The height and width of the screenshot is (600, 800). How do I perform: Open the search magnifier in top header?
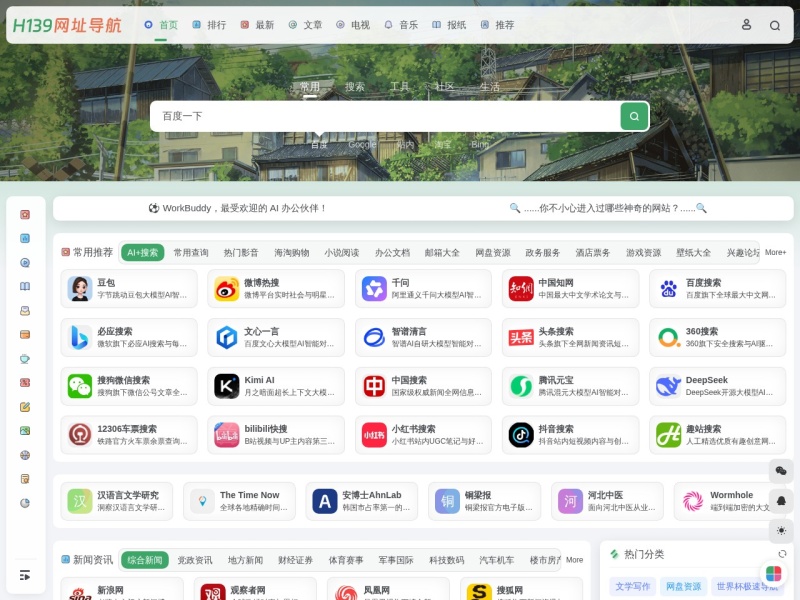pyautogui.click(x=774, y=25)
